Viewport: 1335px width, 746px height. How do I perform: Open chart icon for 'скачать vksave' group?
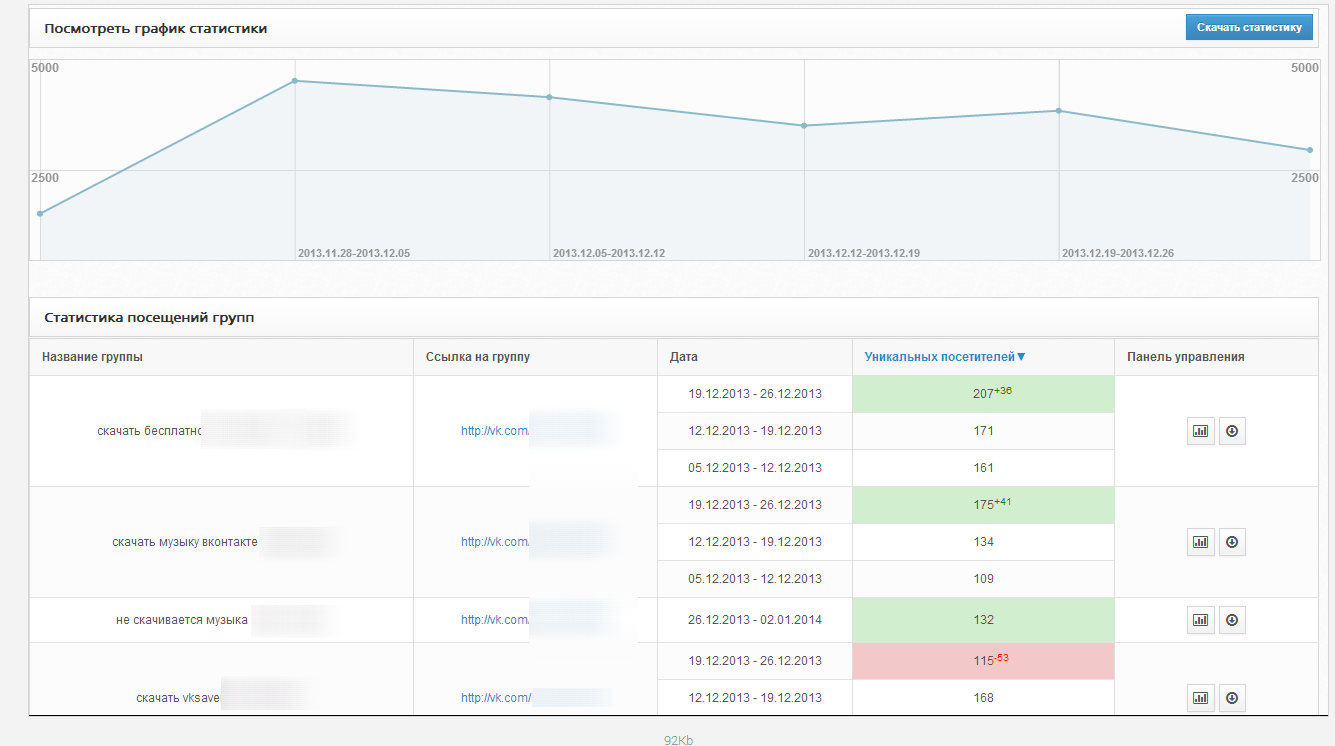click(x=1200, y=698)
